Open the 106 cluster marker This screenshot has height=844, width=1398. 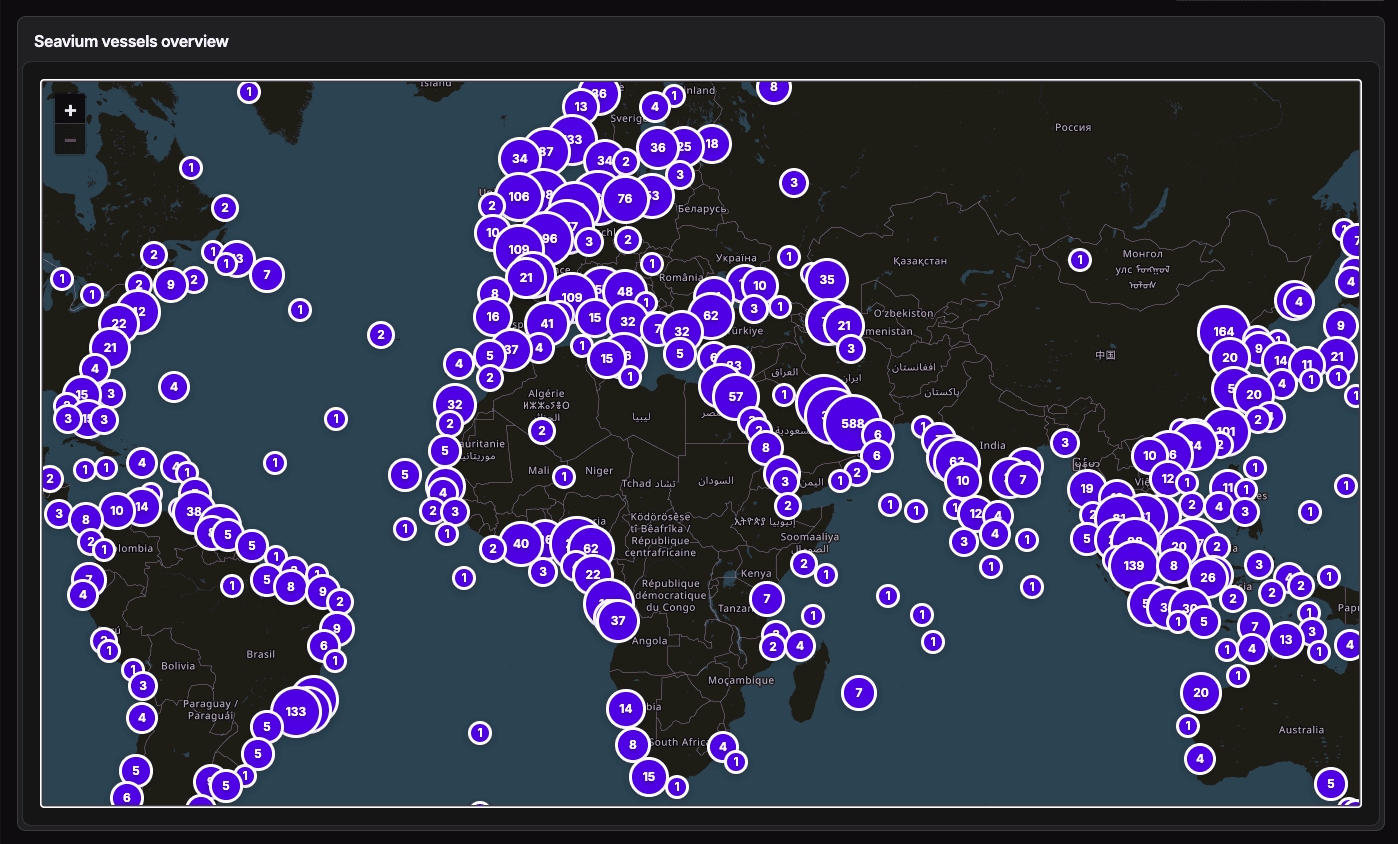point(519,196)
